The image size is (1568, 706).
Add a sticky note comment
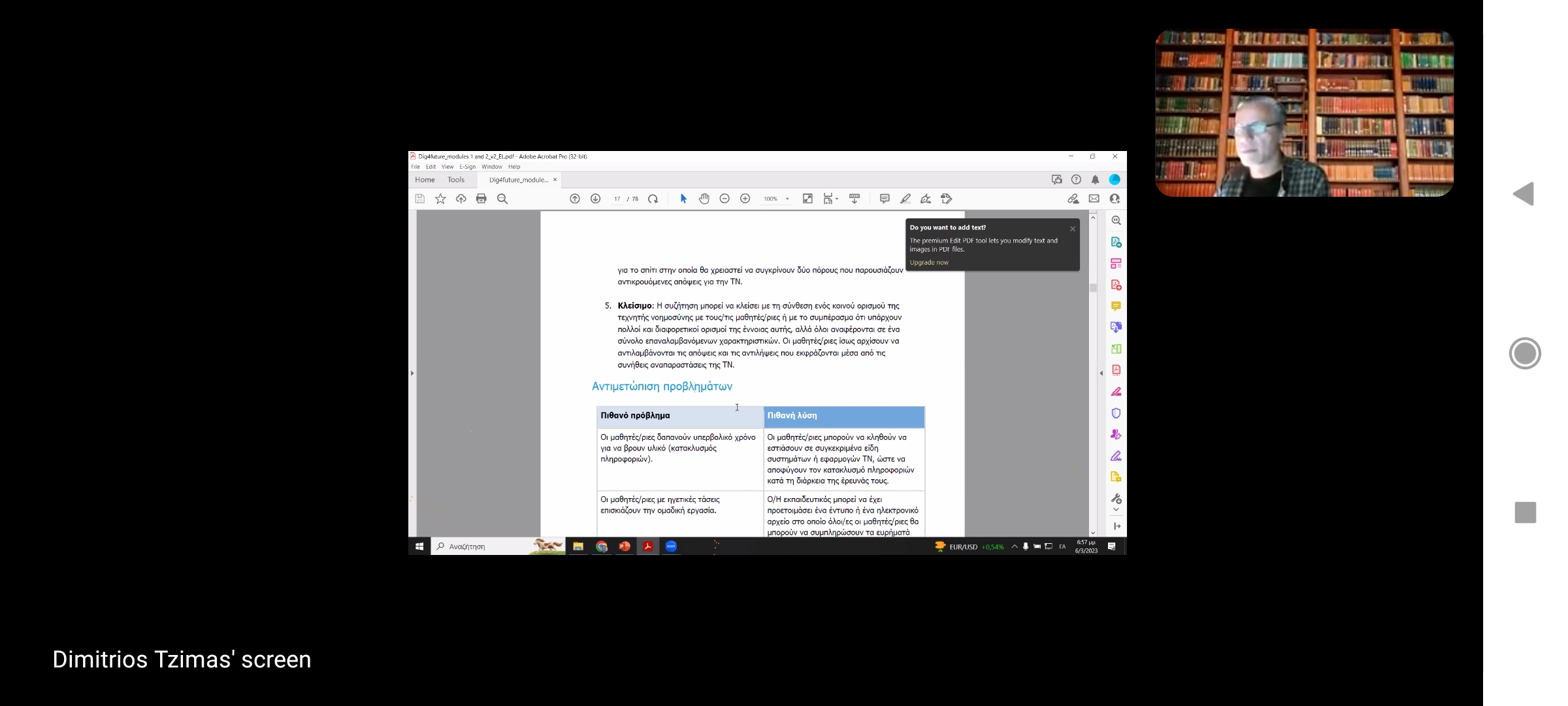click(885, 199)
